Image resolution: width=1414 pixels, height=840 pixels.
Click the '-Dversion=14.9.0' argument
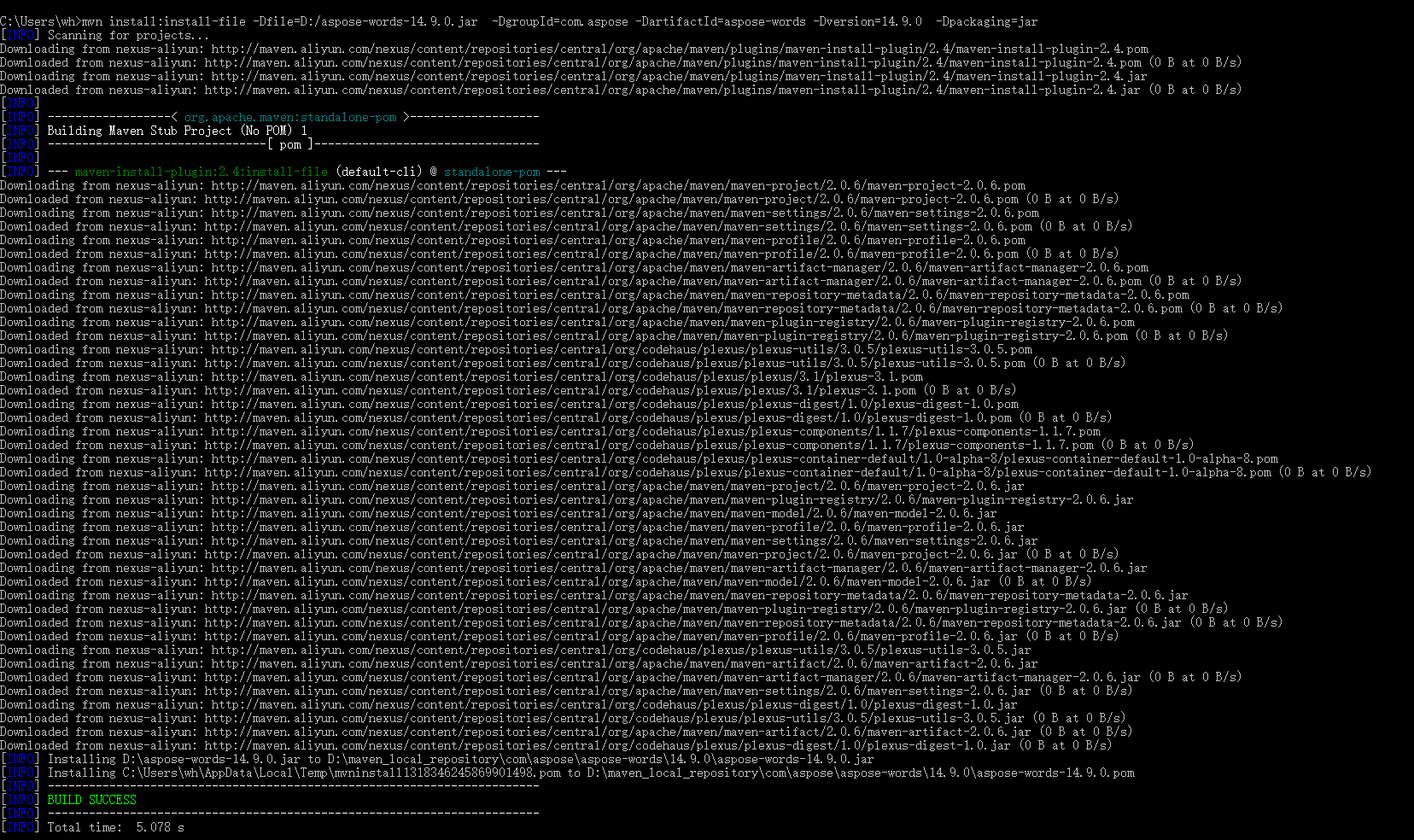[x=868, y=21]
